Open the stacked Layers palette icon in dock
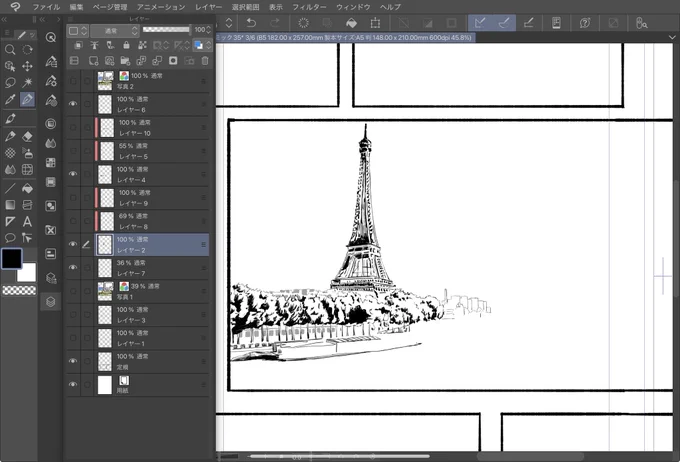Viewport: 680px width, 462px height. (51, 301)
